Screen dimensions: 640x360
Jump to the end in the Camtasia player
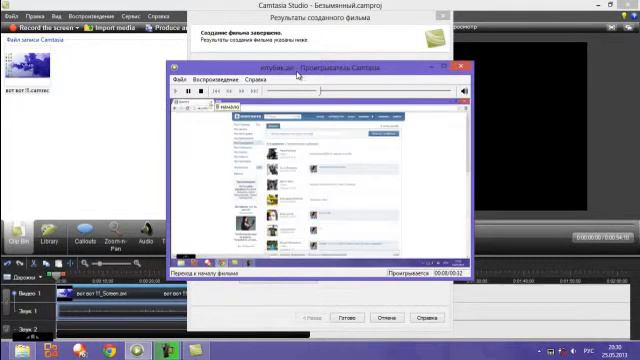tap(254, 91)
